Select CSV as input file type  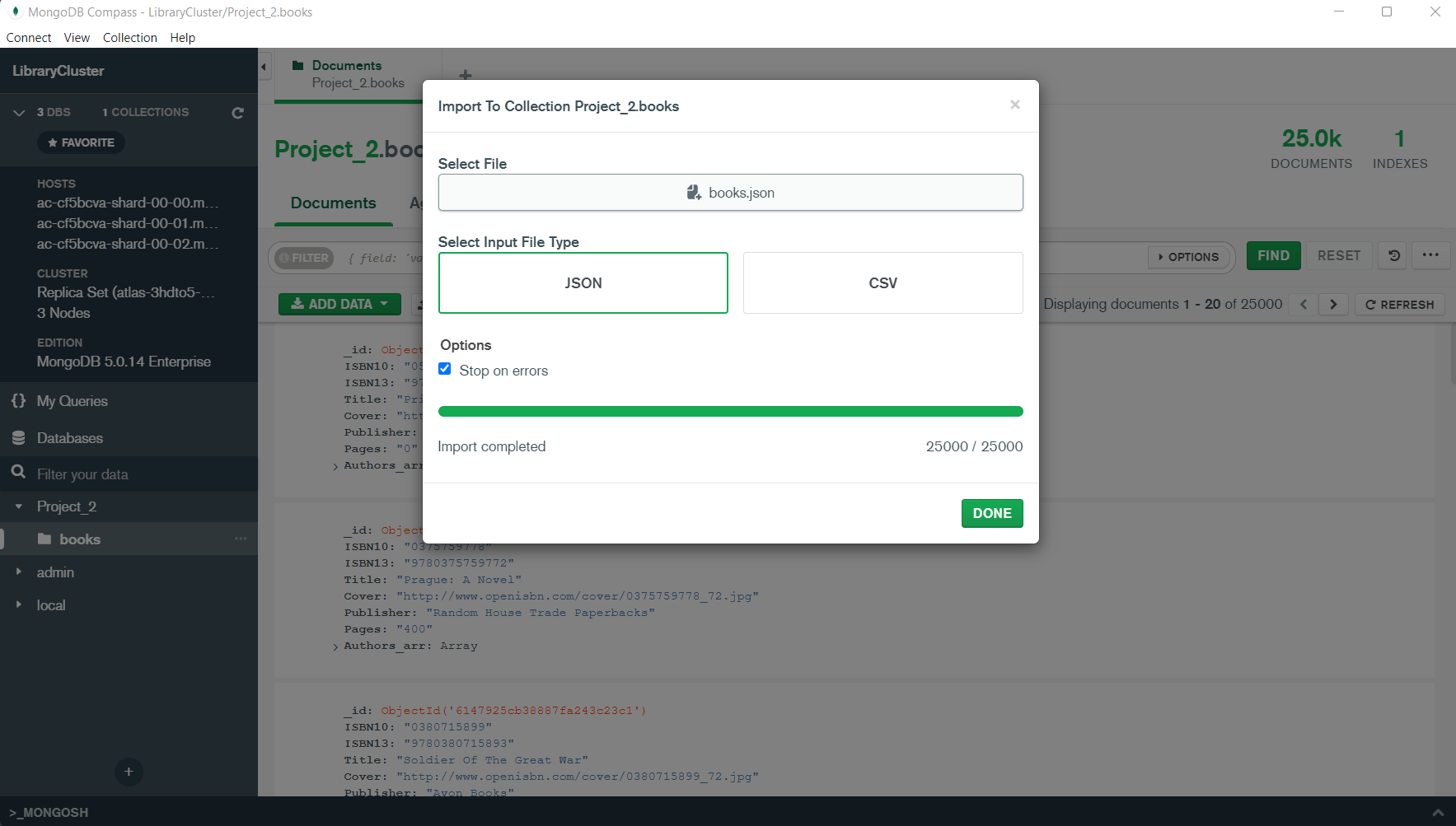click(882, 282)
